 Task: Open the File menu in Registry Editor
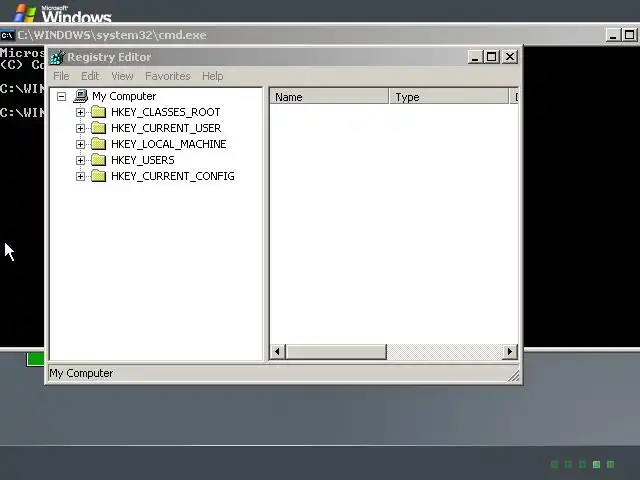pos(61,76)
